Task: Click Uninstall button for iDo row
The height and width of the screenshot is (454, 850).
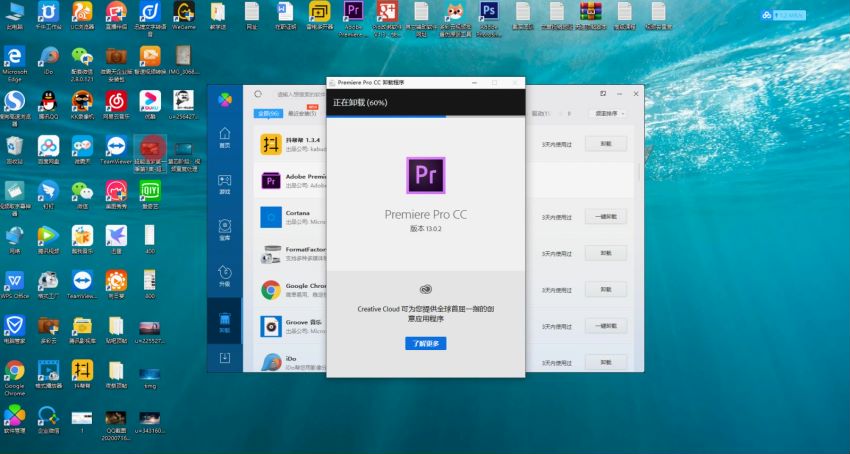Action: pos(606,362)
